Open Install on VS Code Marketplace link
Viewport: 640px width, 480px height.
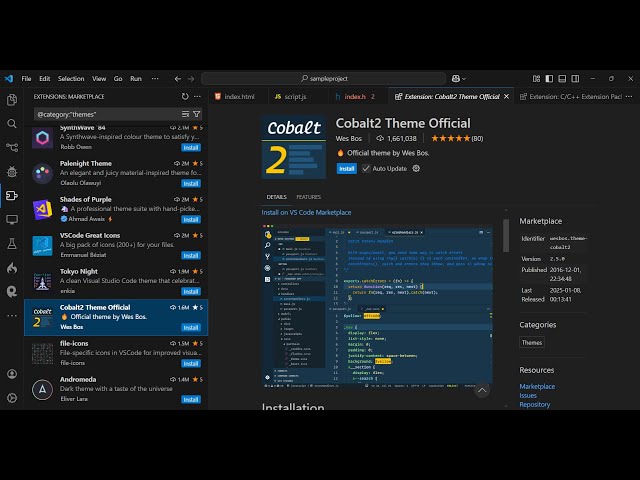point(306,212)
